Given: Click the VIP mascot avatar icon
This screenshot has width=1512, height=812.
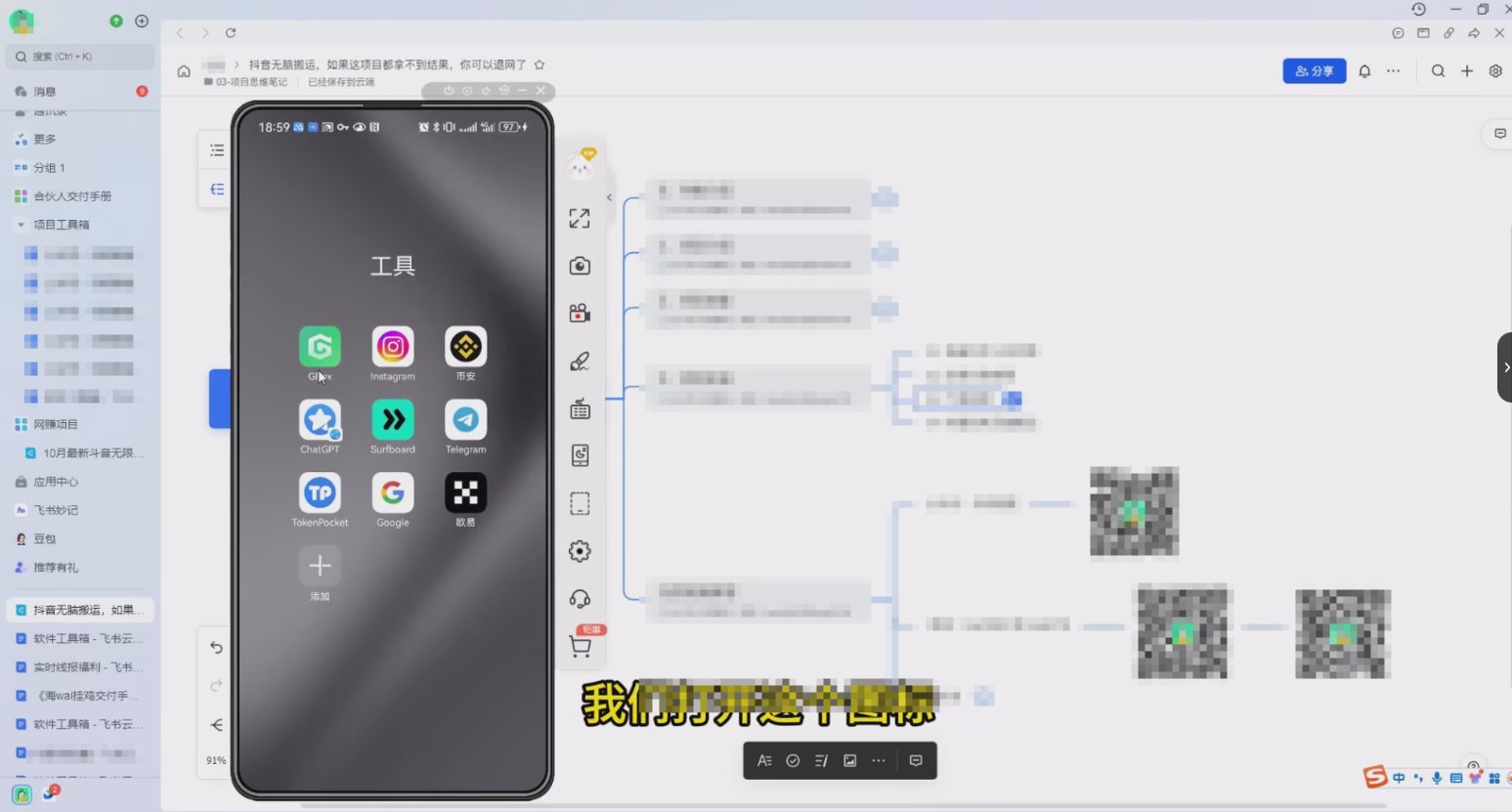Looking at the screenshot, I should [581, 165].
